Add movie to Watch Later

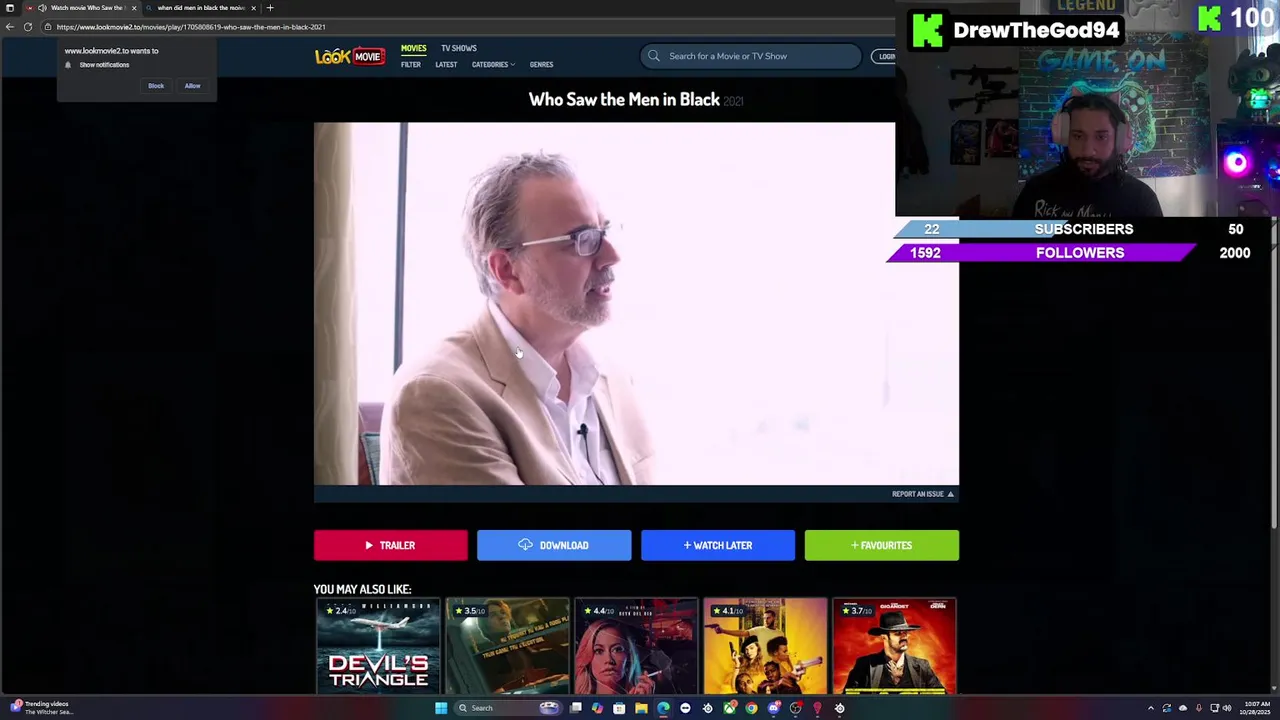(x=718, y=545)
